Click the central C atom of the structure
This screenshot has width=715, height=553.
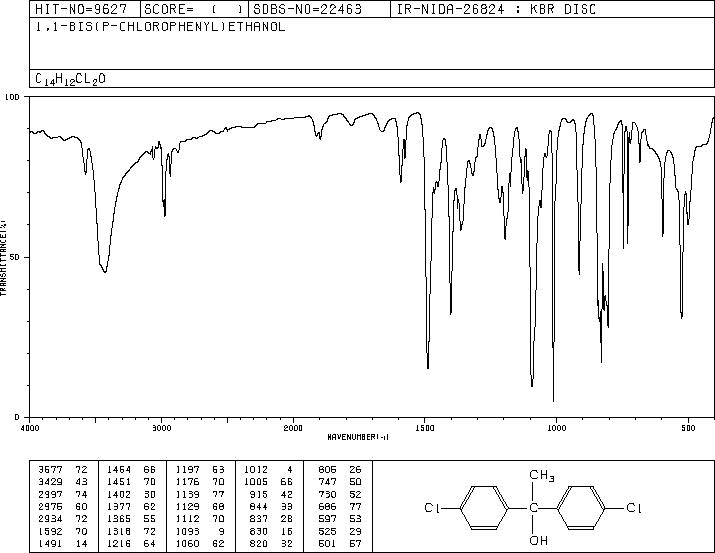point(533,508)
